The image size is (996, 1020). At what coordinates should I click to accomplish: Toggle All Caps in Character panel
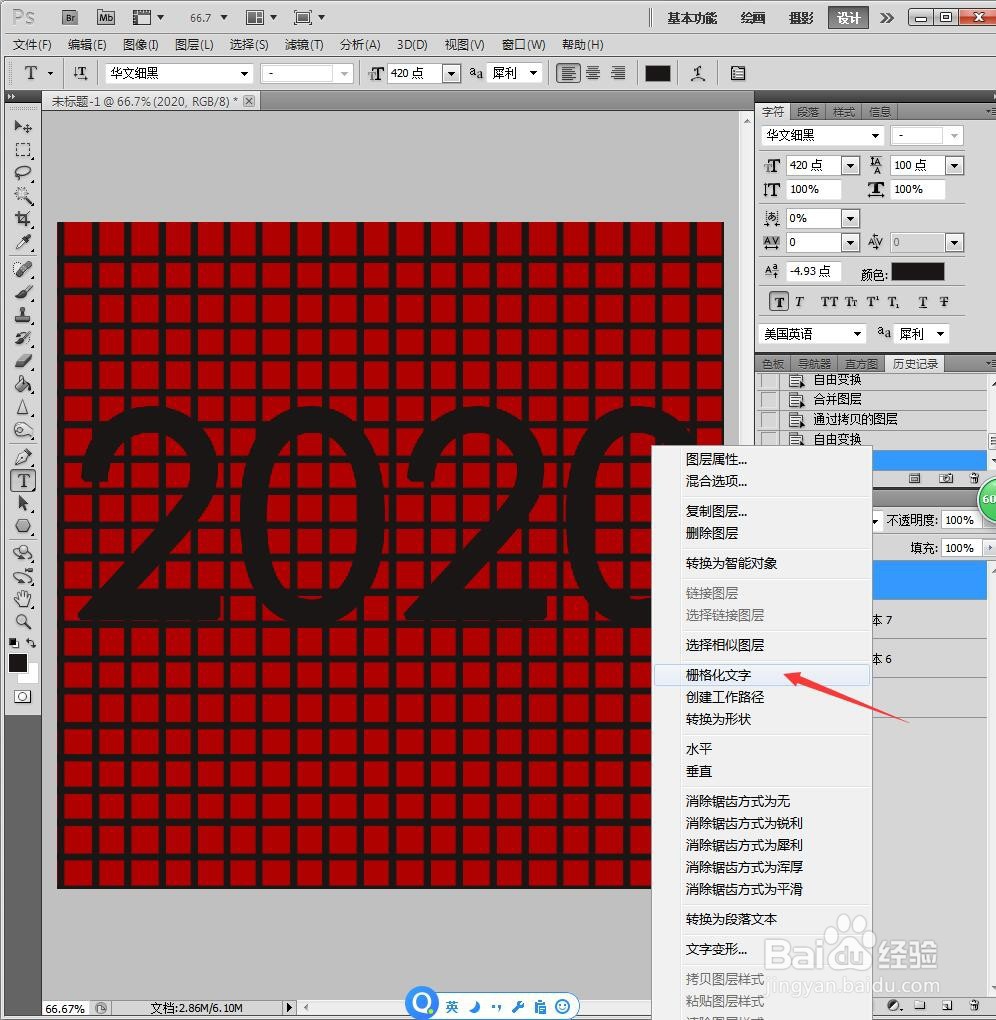[829, 302]
